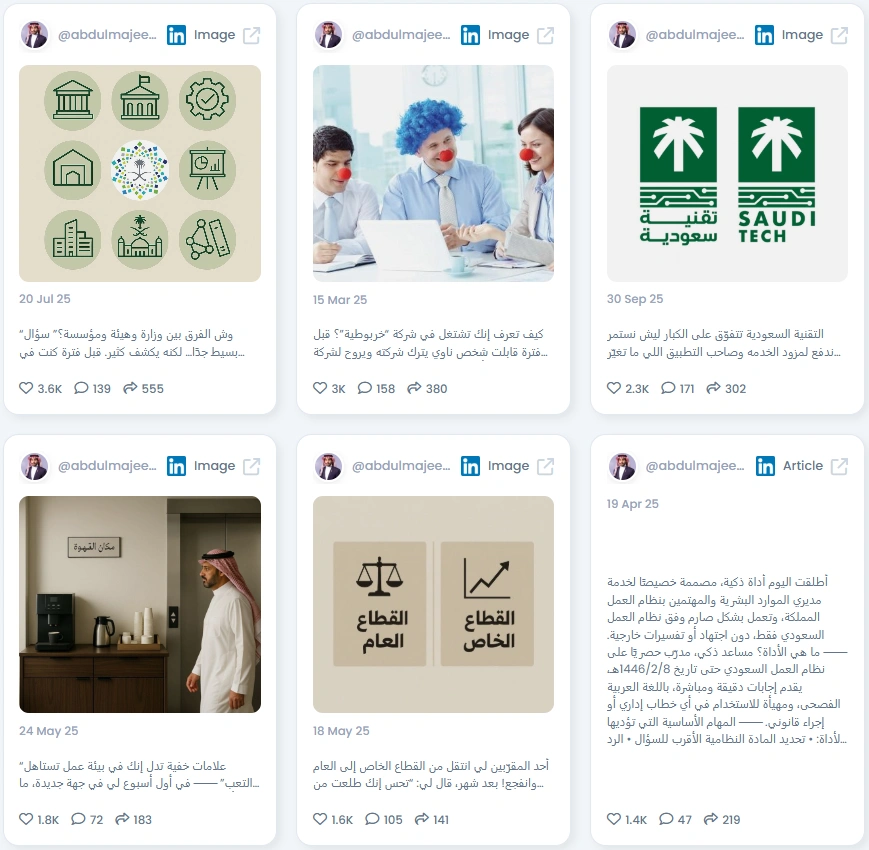Open external link on 24 May 25 post
This screenshot has height=850, width=869.
252,467
